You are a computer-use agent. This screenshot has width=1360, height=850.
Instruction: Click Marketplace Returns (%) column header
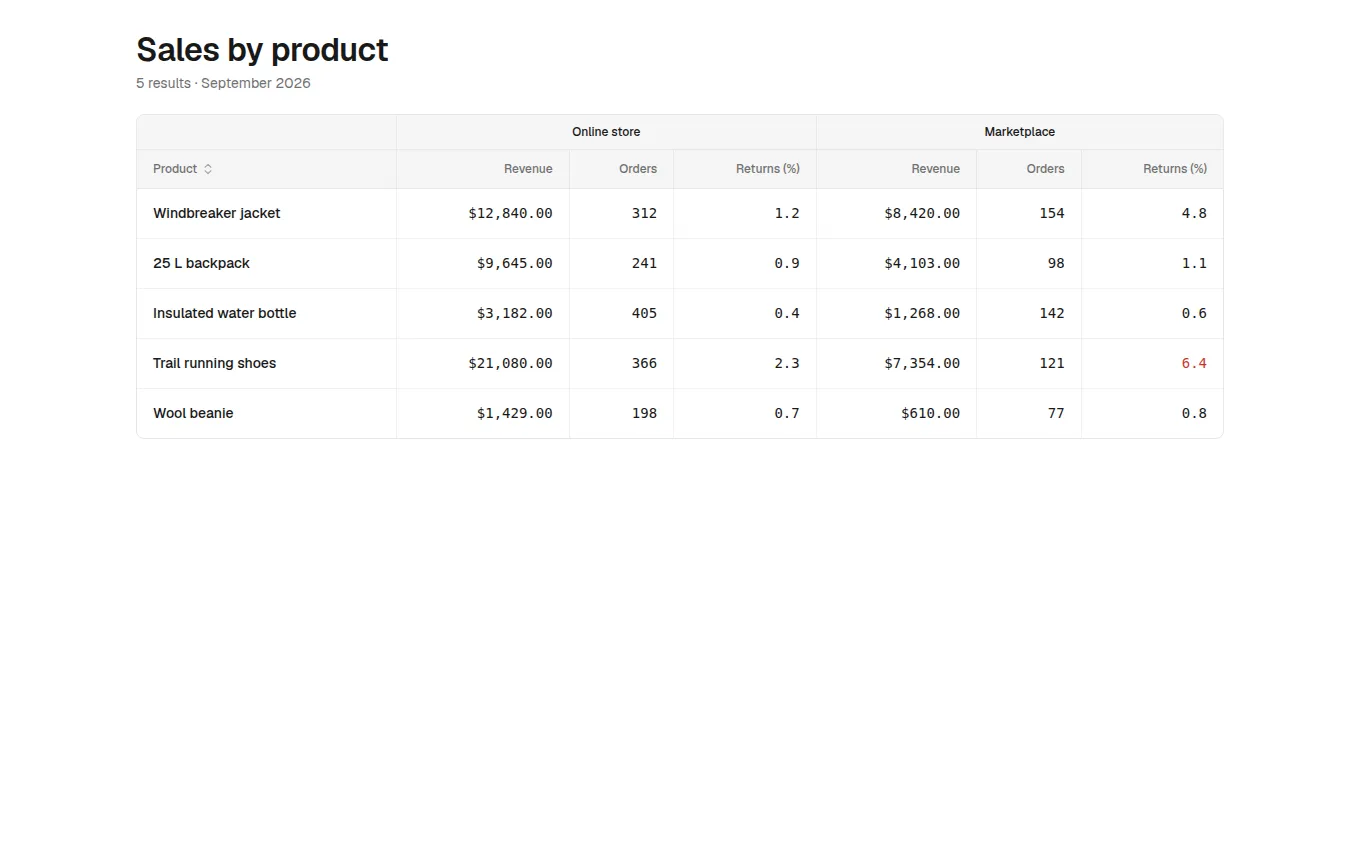1152,169
